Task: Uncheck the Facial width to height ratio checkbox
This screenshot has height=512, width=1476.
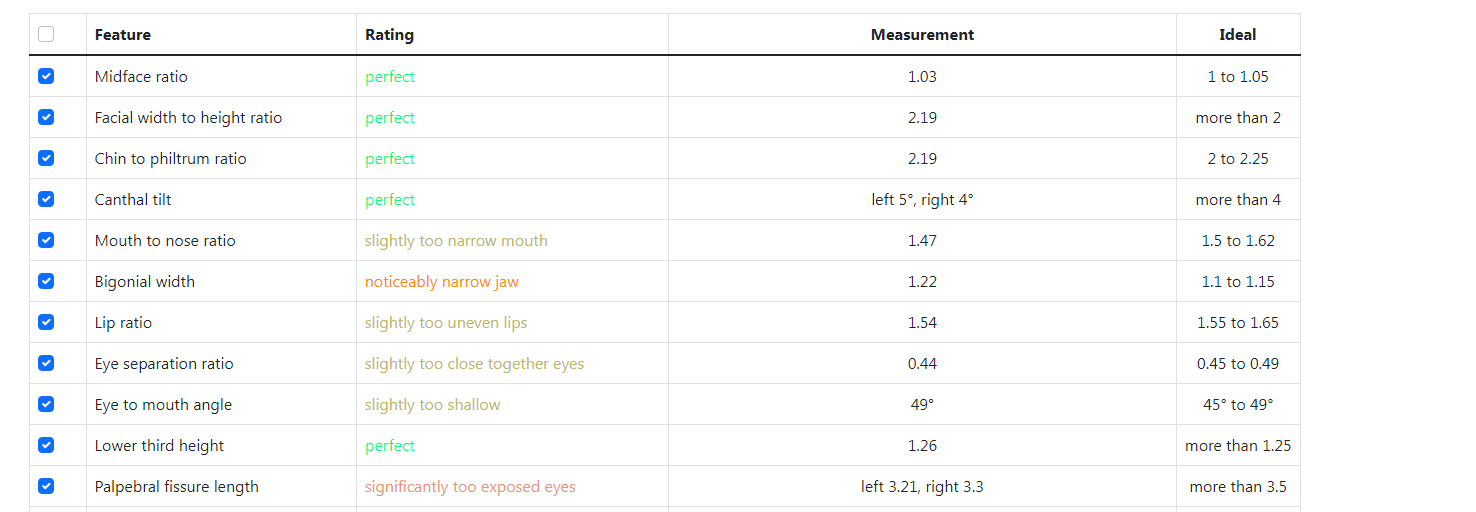Action: point(46,117)
